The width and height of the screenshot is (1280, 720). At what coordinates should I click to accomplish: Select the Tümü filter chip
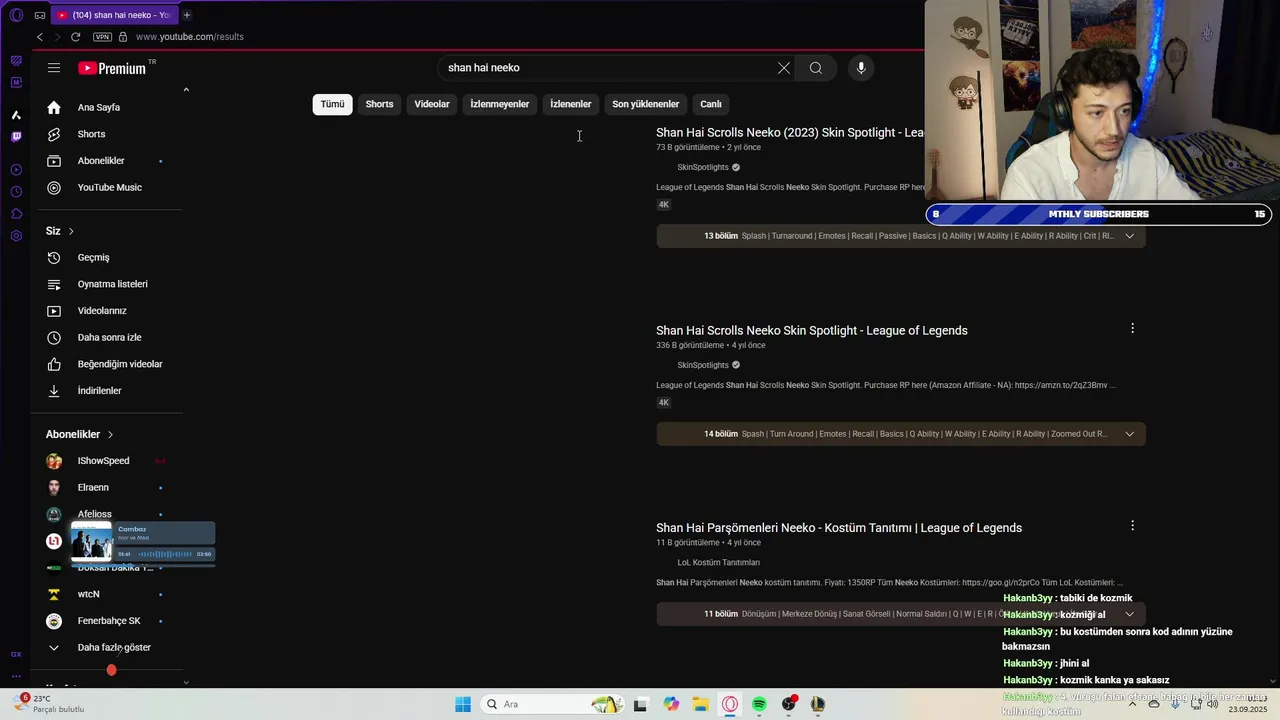pyautogui.click(x=332, y=104)
